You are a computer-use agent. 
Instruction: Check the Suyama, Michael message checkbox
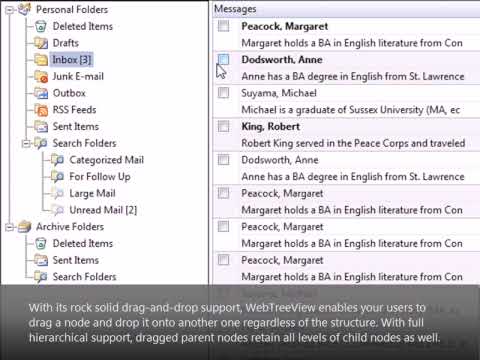223,93
